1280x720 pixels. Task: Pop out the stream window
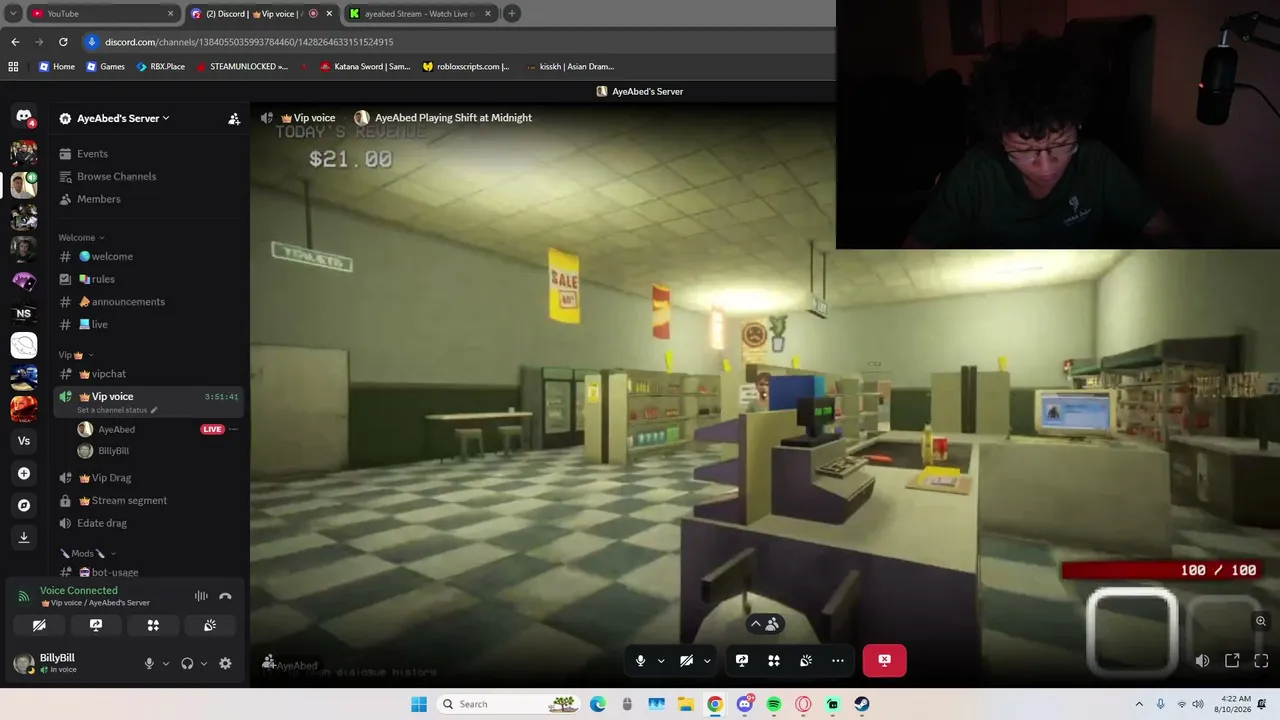click(x=1232, y=660)
